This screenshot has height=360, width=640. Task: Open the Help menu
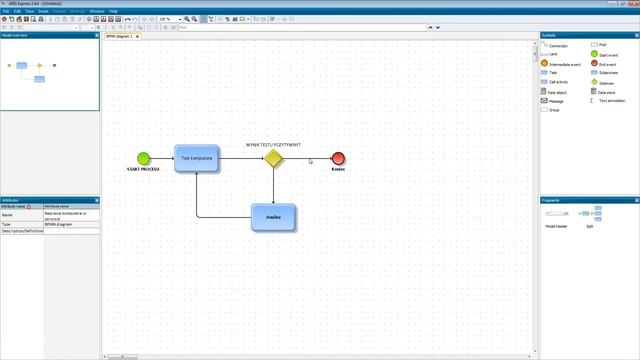point(113,11)
